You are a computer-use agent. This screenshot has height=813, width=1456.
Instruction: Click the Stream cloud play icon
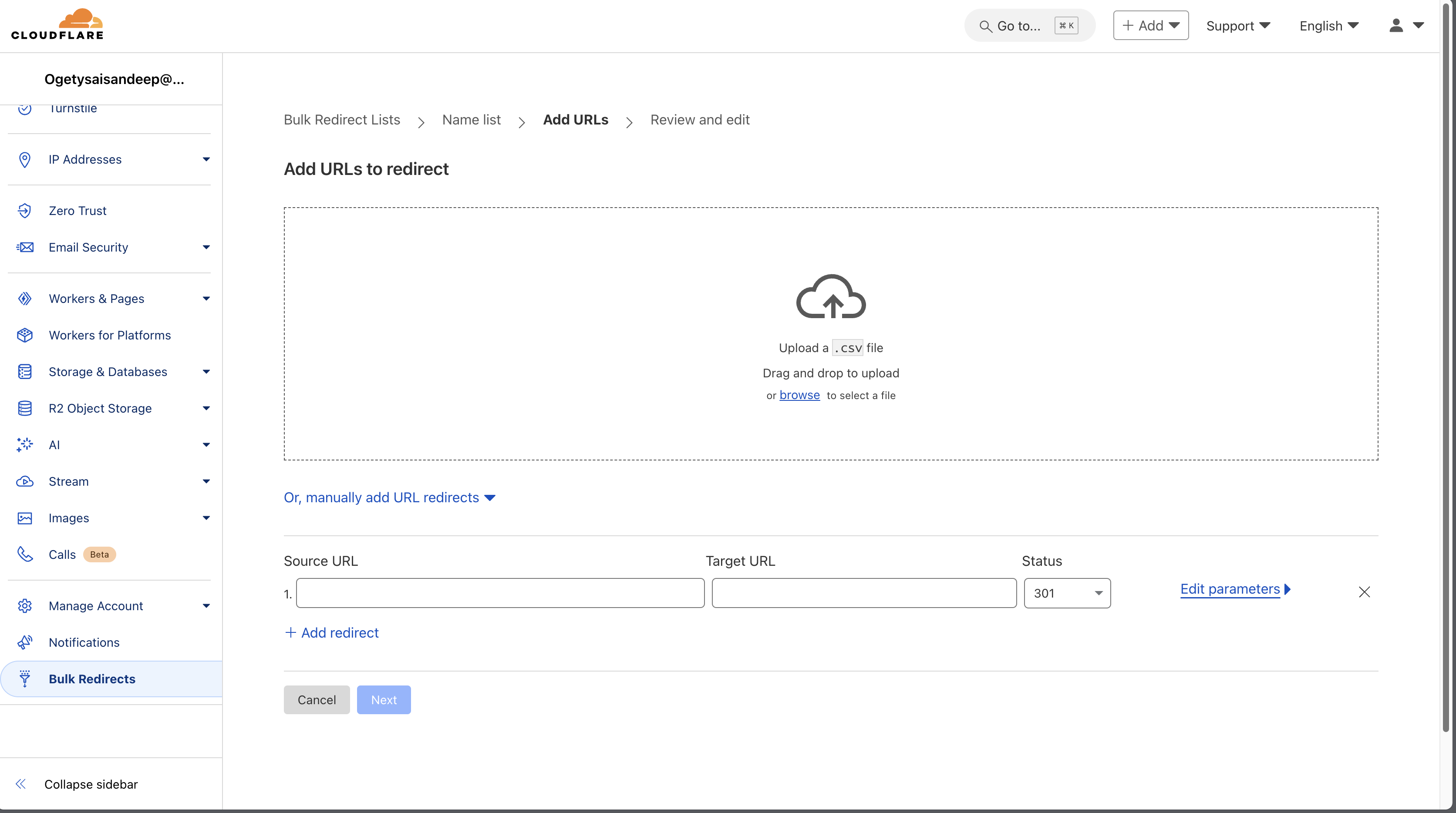pos(24,481)
